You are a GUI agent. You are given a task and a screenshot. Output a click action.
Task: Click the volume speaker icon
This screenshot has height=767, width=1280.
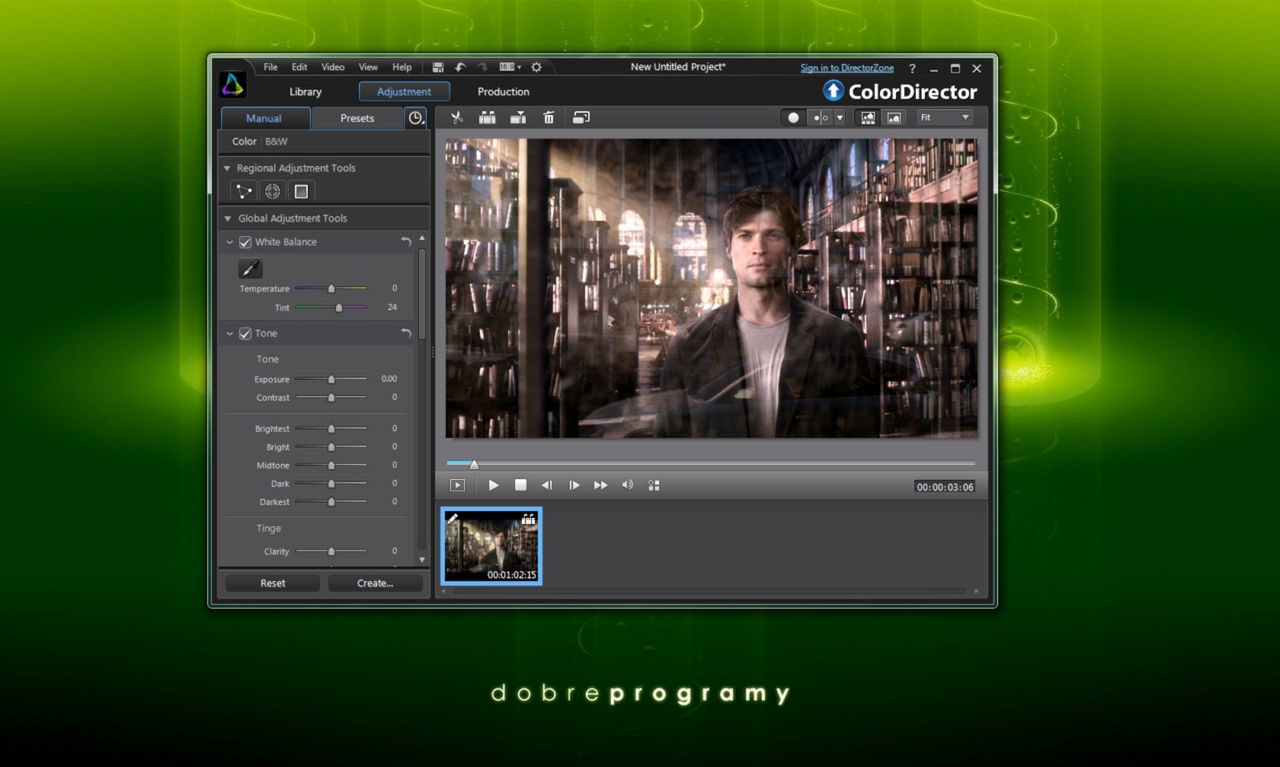pos(628,485)
